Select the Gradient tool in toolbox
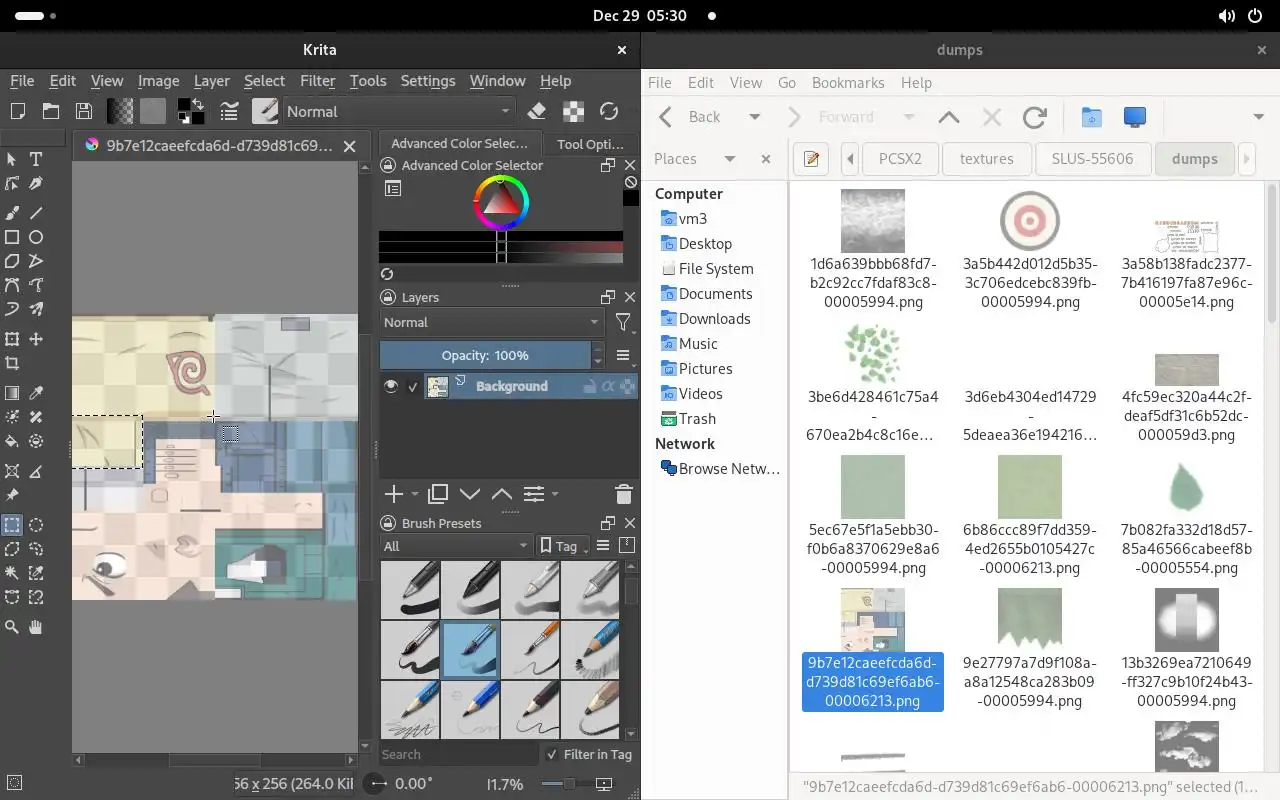The image size is (1280, 800). pos(12,393)
